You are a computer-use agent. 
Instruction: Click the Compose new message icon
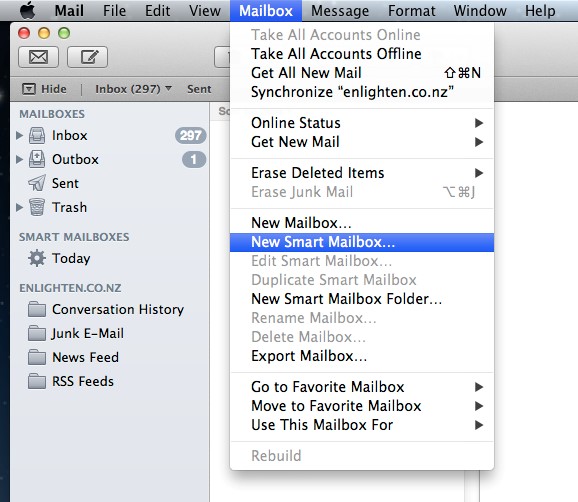pos(87,57)
